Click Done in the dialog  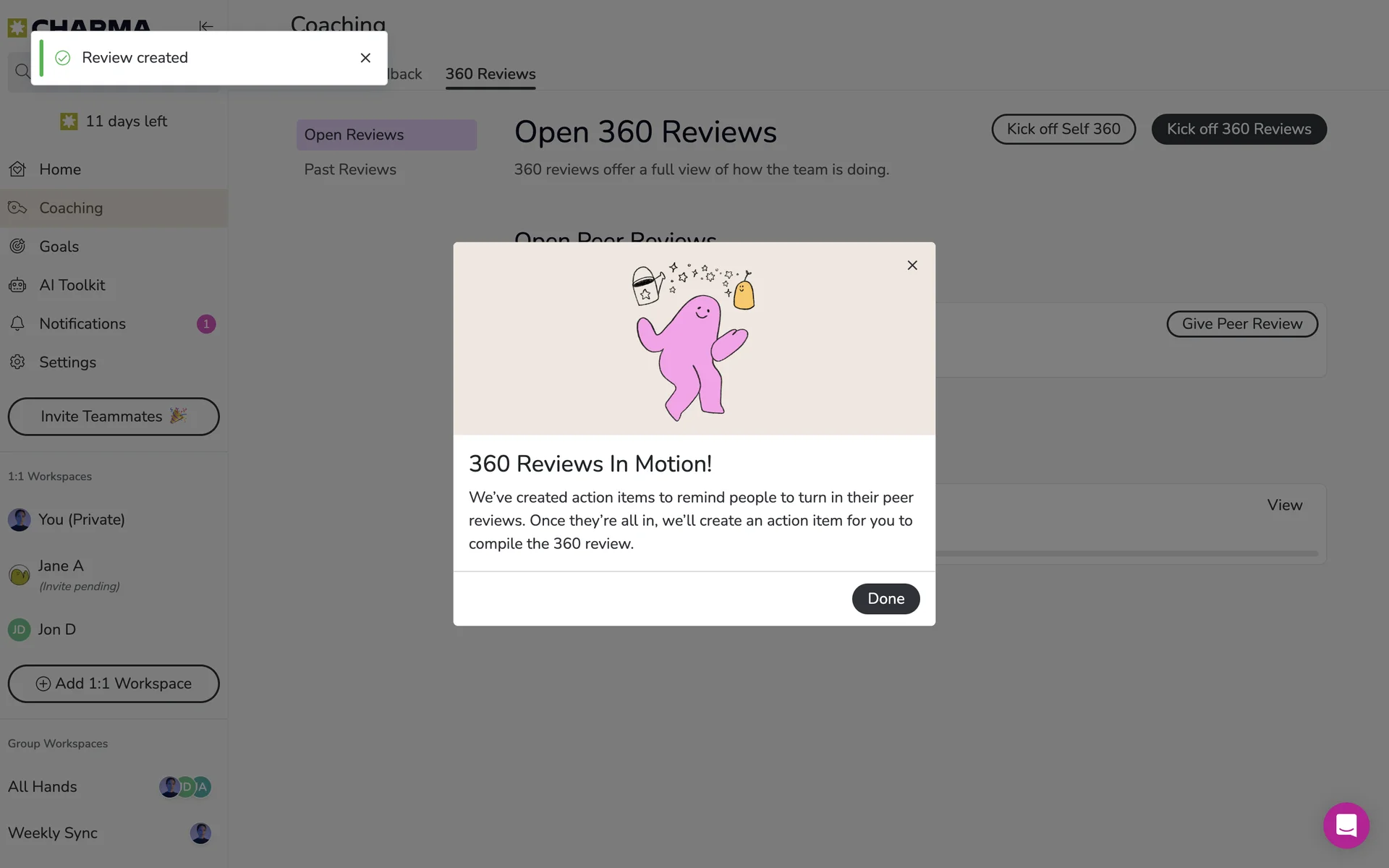click(x=885, y=599)
